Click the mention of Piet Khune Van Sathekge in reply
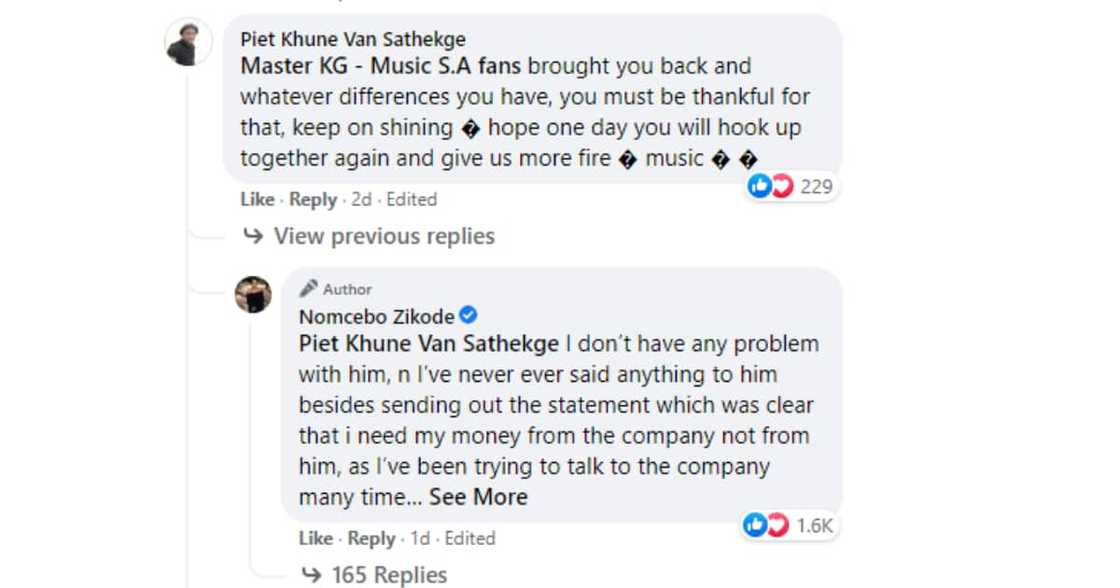Screen dimensions: 1120x588 point(428,344)
